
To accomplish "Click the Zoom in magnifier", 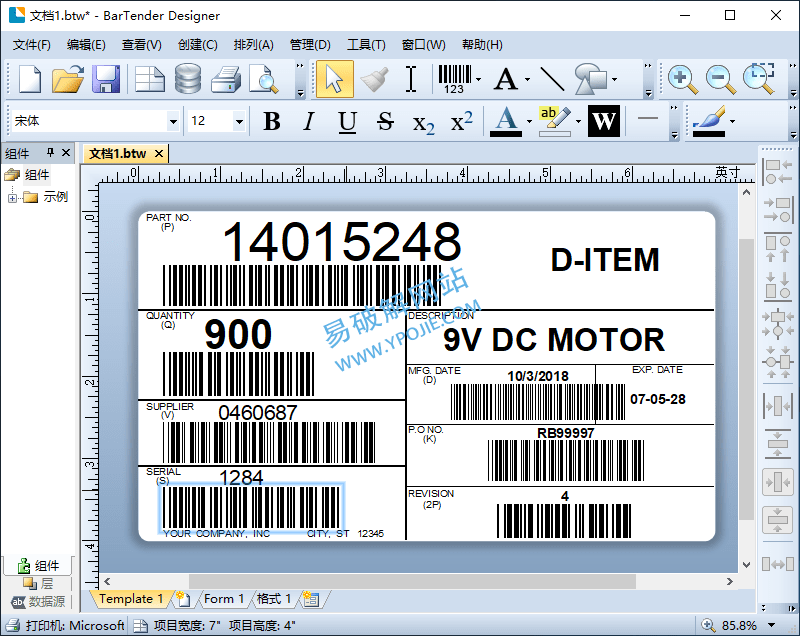I will [x=683, y=79].
